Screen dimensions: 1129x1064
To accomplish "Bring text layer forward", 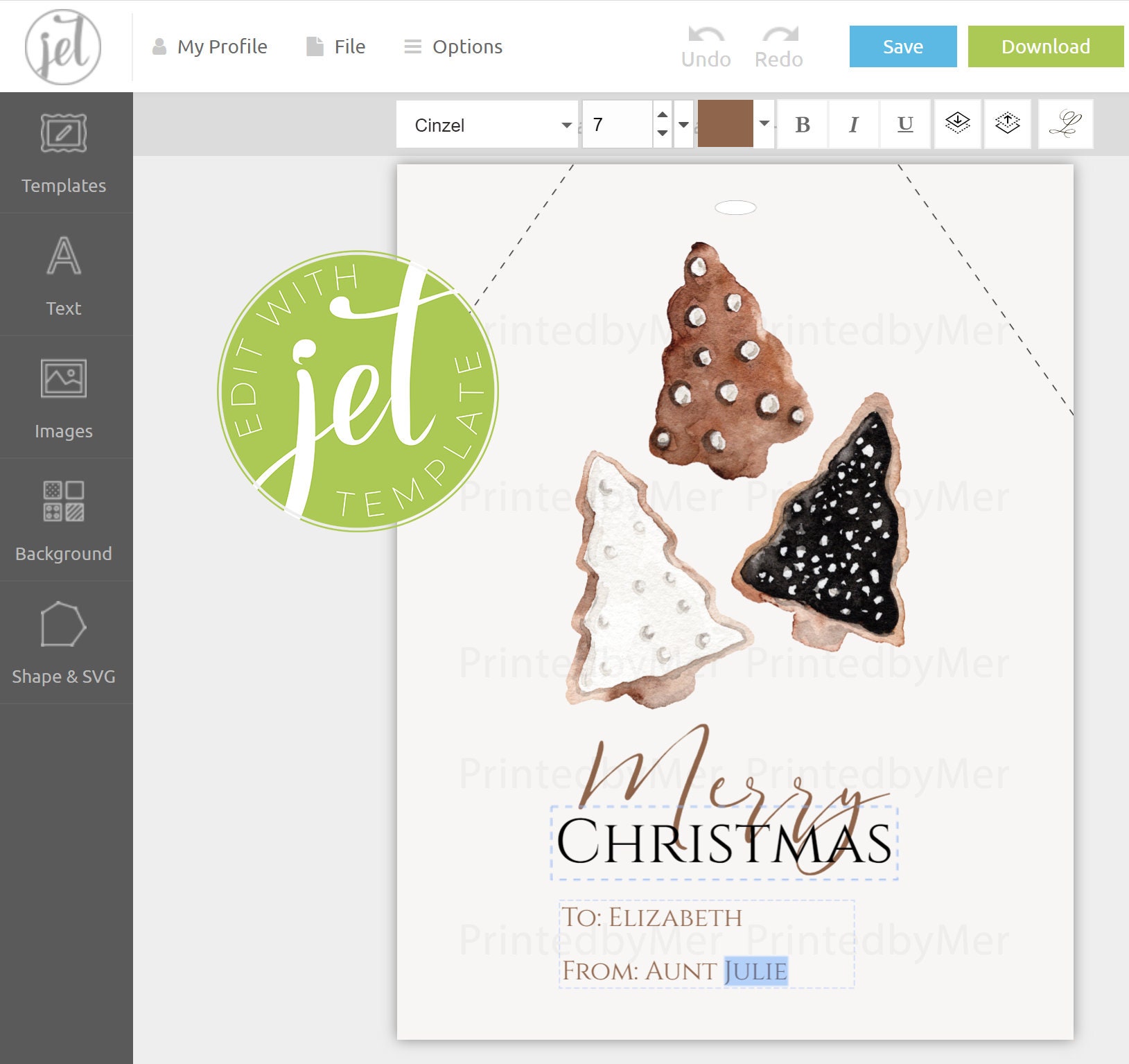I will click(x=1008, y=125).
